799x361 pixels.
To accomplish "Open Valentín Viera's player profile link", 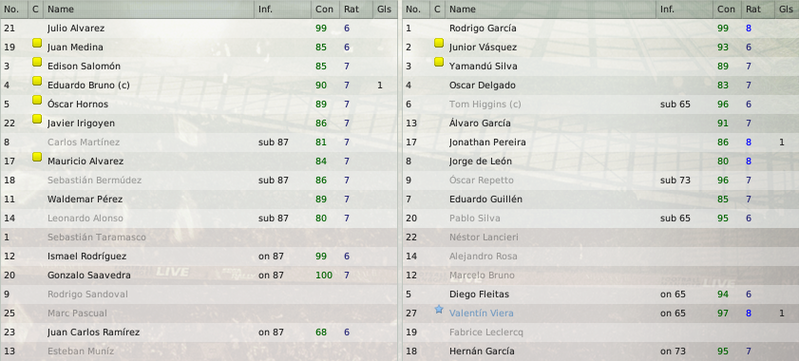I will [481, 313].
